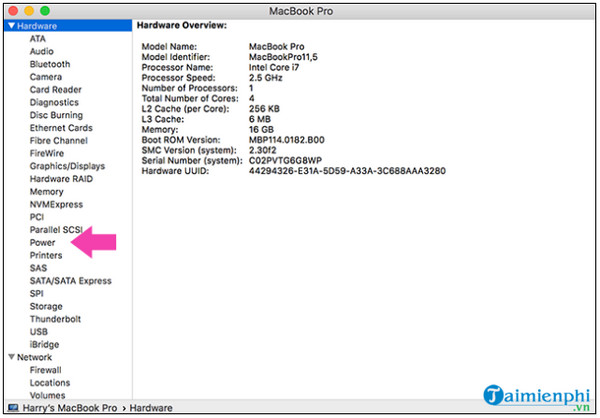Open the Storage entry
600x418 pixels.
(x=46, y=306)
